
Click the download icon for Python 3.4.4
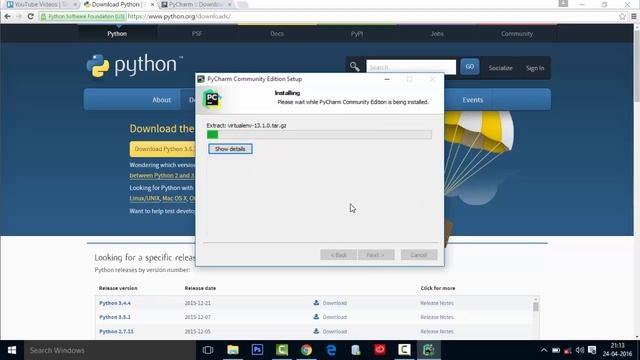point(316,303)
